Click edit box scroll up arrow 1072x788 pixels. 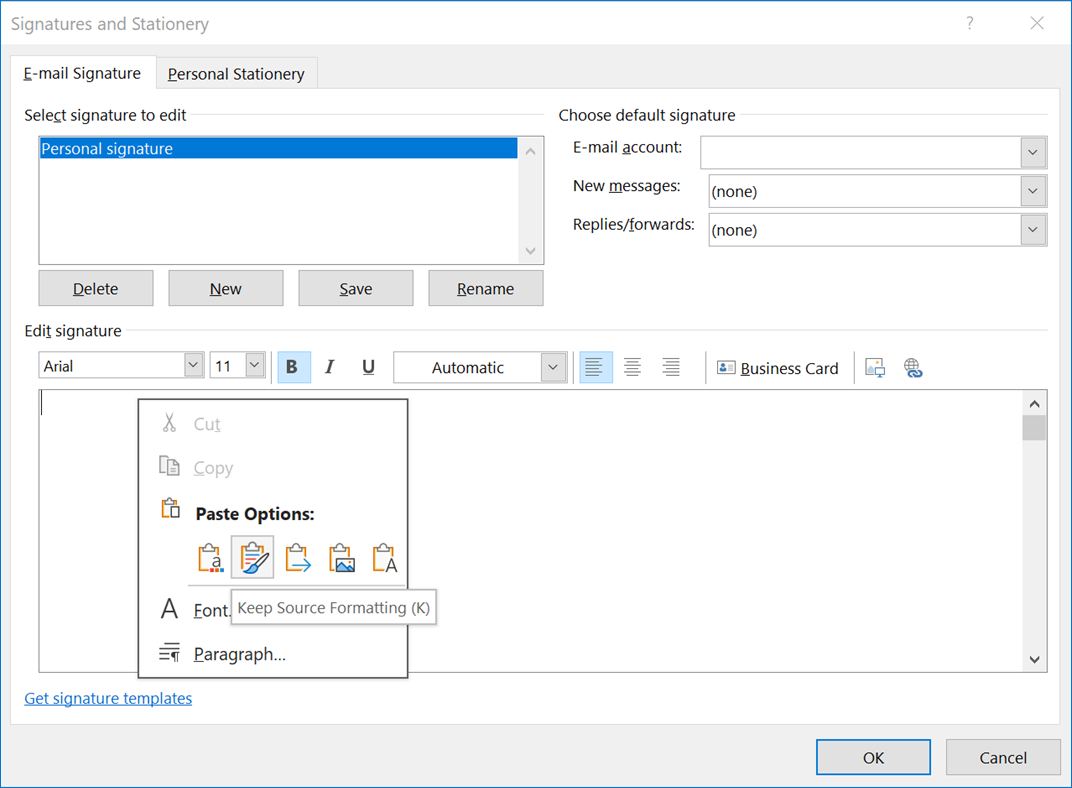click(1034, 404)
